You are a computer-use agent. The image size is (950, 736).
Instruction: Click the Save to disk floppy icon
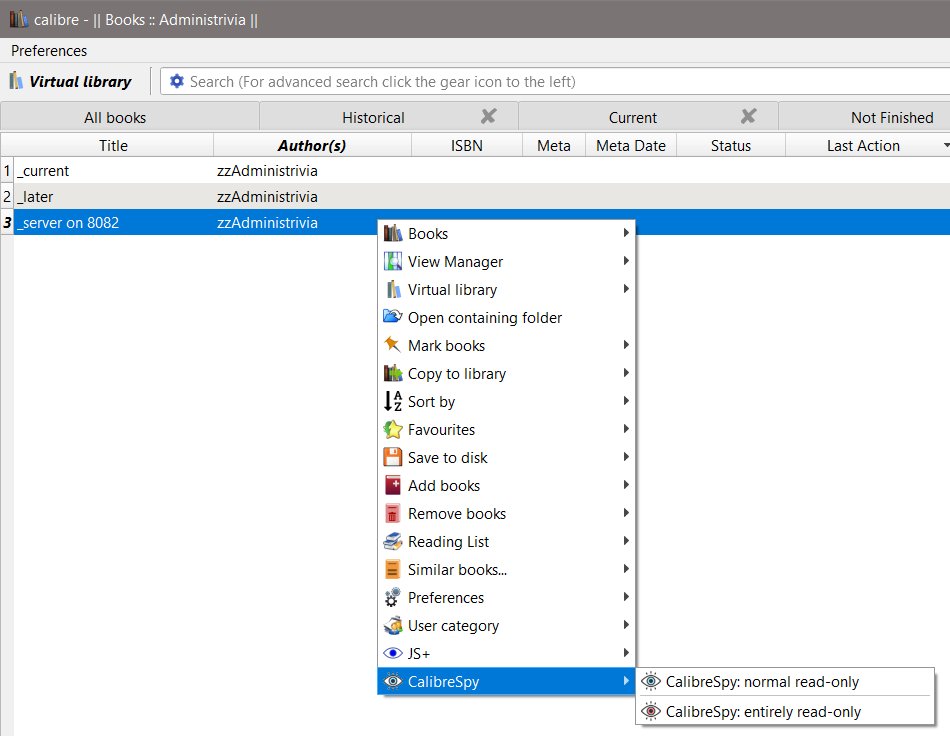coord(393,457)
